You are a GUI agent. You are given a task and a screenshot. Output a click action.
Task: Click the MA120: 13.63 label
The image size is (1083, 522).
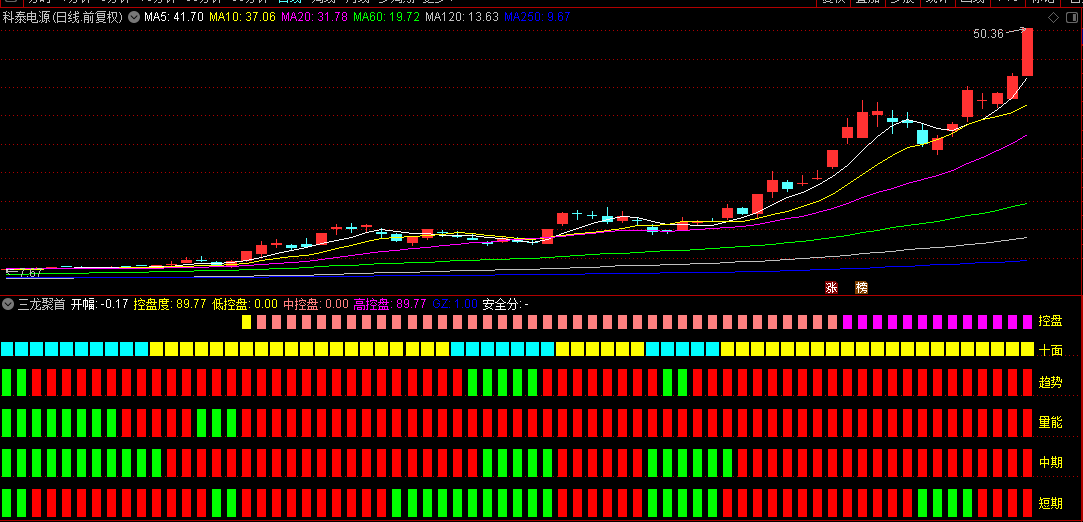point(461,17)
